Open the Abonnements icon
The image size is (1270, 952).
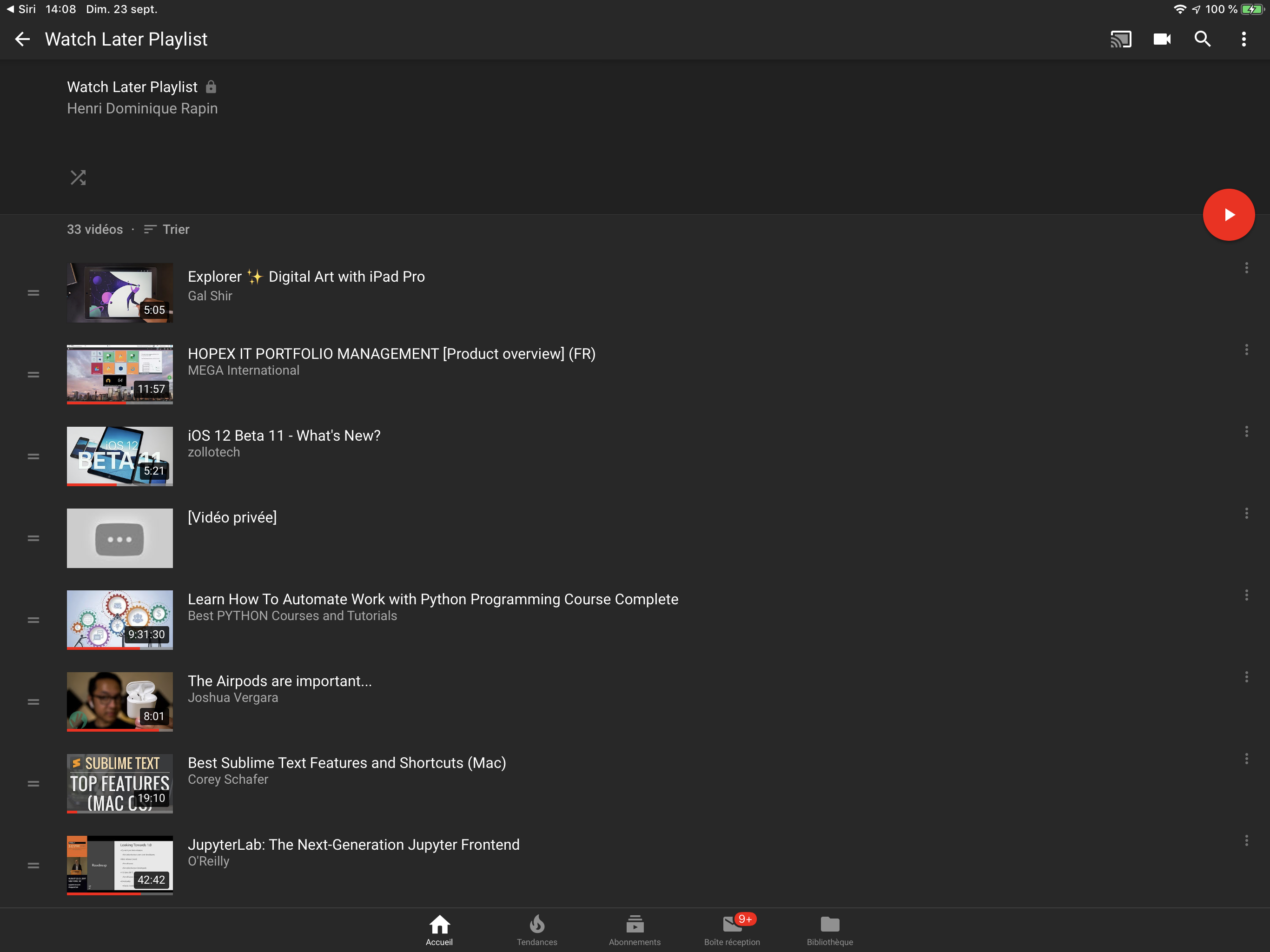[x=635, y=925]
